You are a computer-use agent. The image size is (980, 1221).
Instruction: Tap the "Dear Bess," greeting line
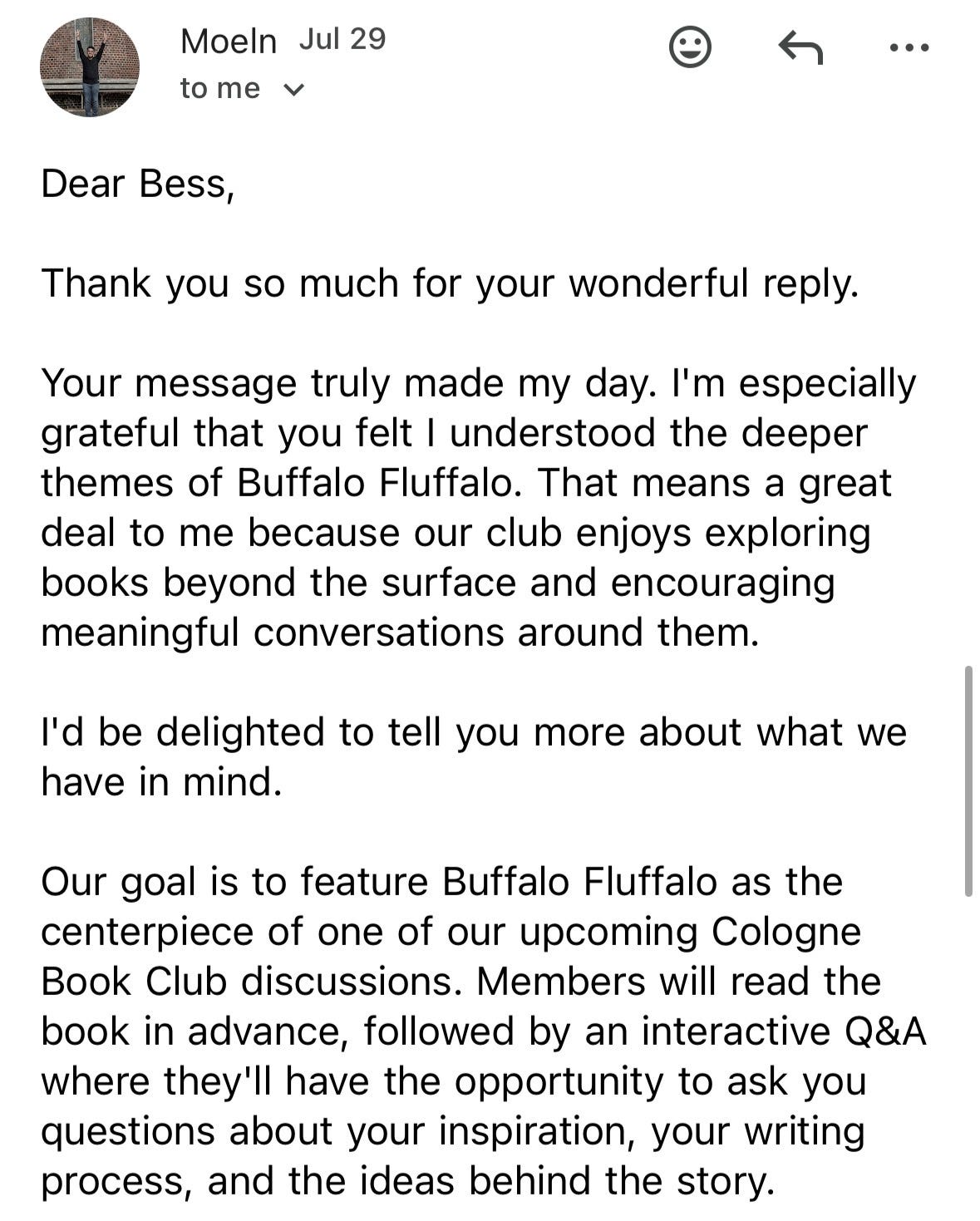[x=138, y=183]
